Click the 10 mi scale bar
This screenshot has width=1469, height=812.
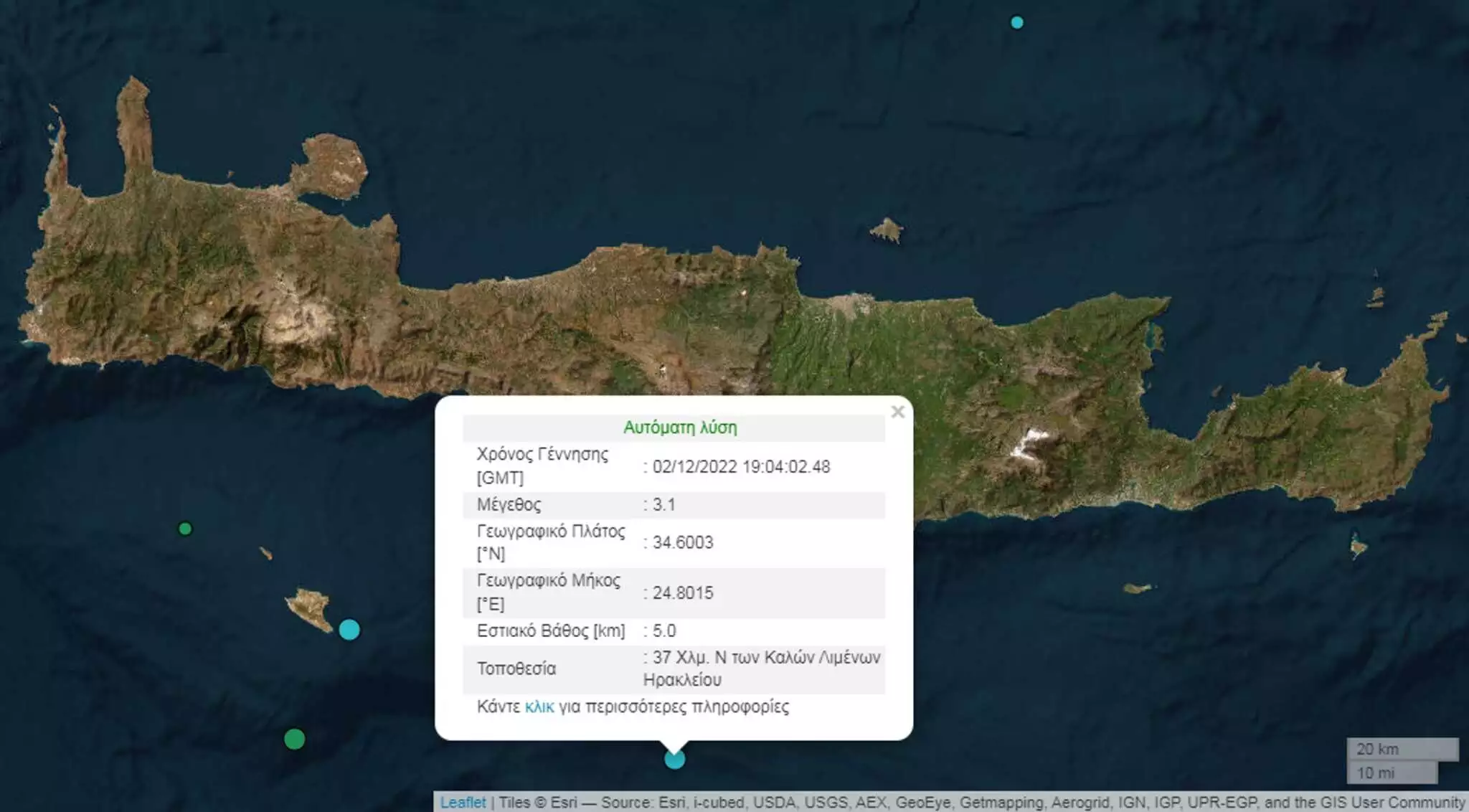click(x=1392, y=773)
